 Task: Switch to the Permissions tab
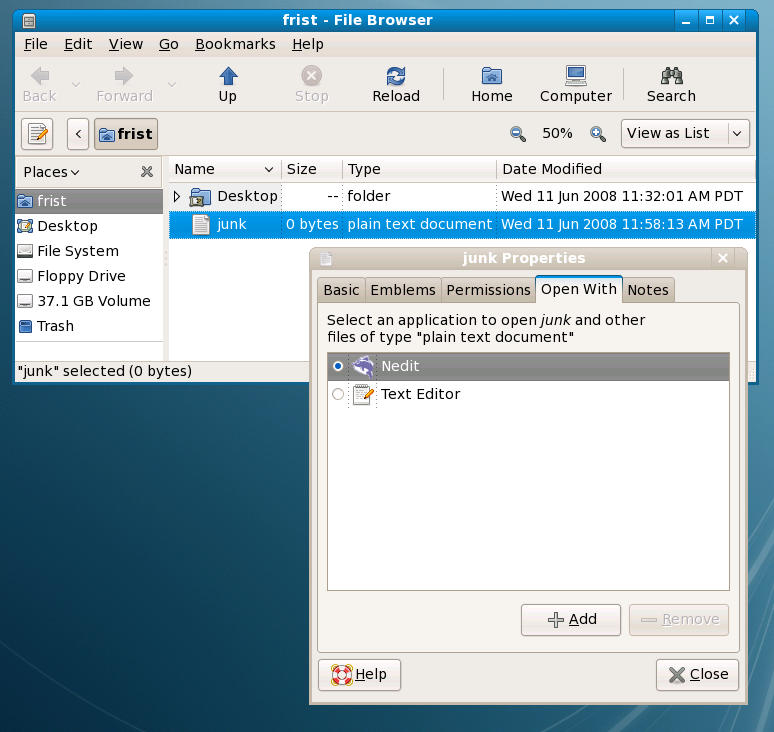tap(488, 290)
